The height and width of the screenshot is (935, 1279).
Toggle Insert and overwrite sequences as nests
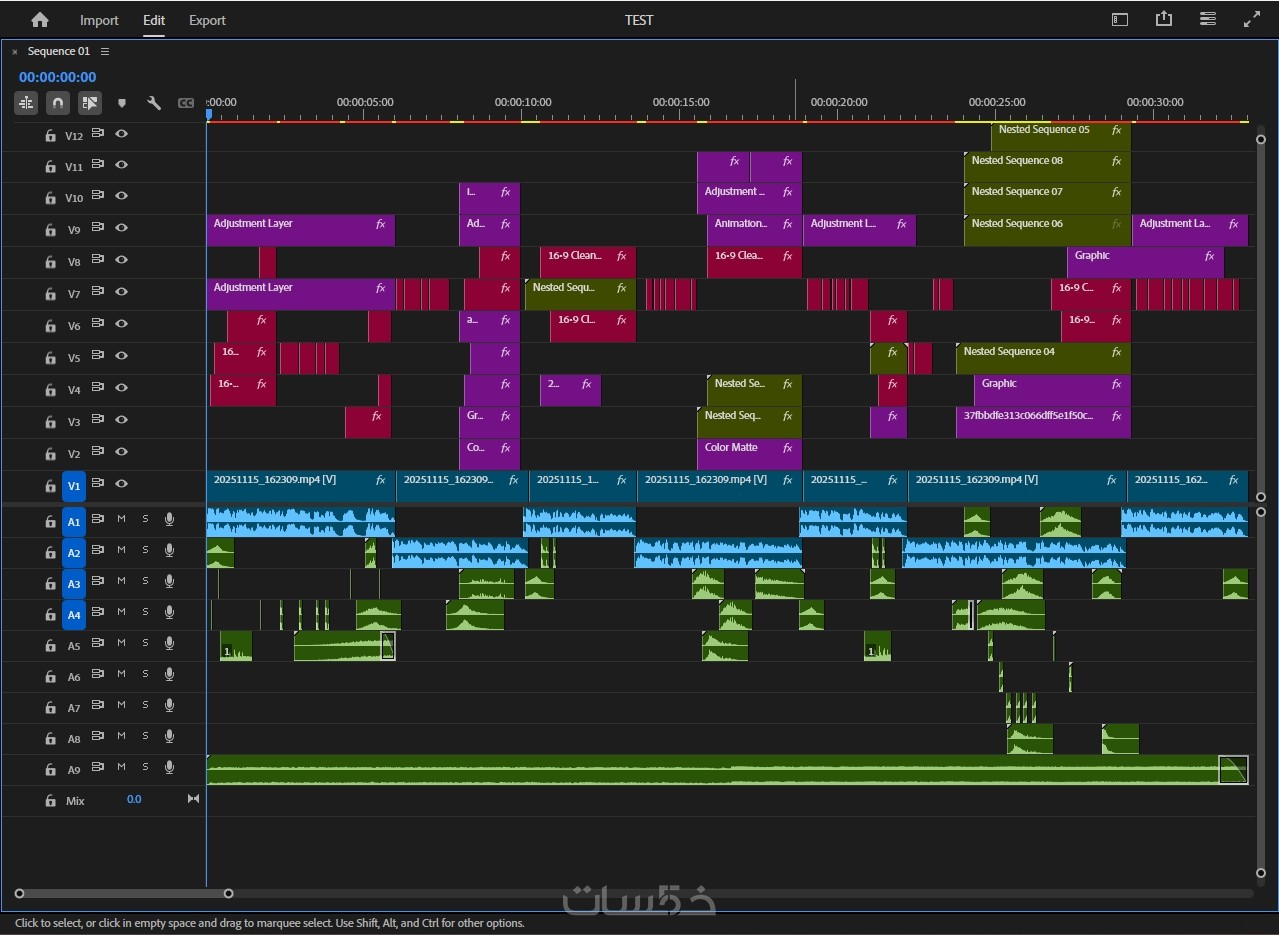click(x=26, y=102)
